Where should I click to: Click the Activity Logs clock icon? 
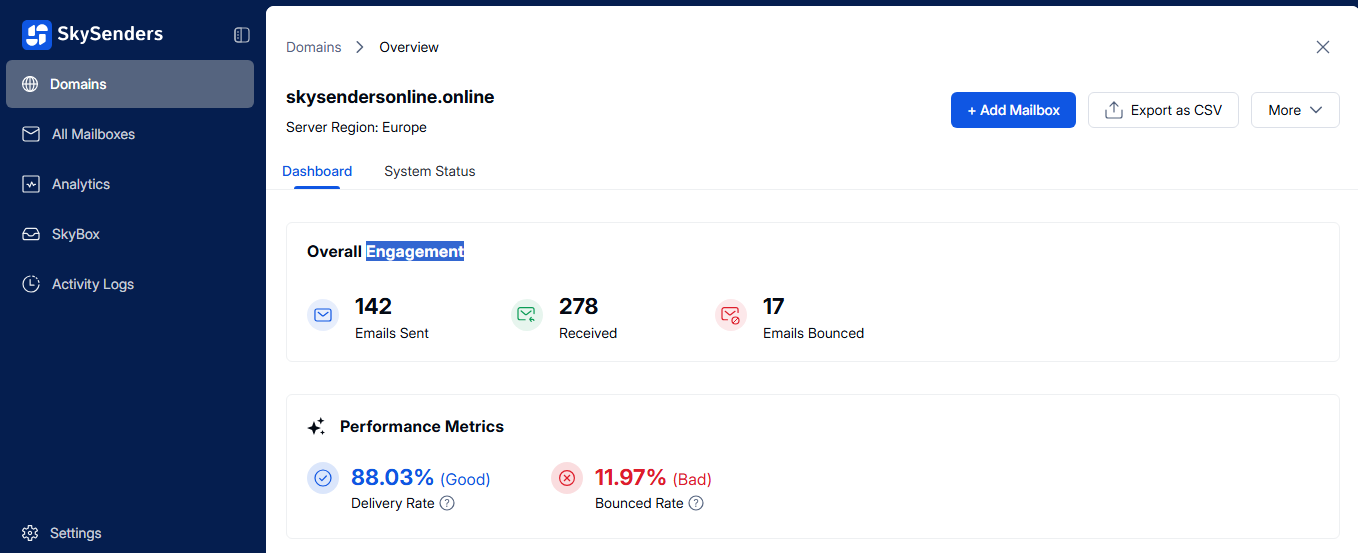(x=31, y=284)
